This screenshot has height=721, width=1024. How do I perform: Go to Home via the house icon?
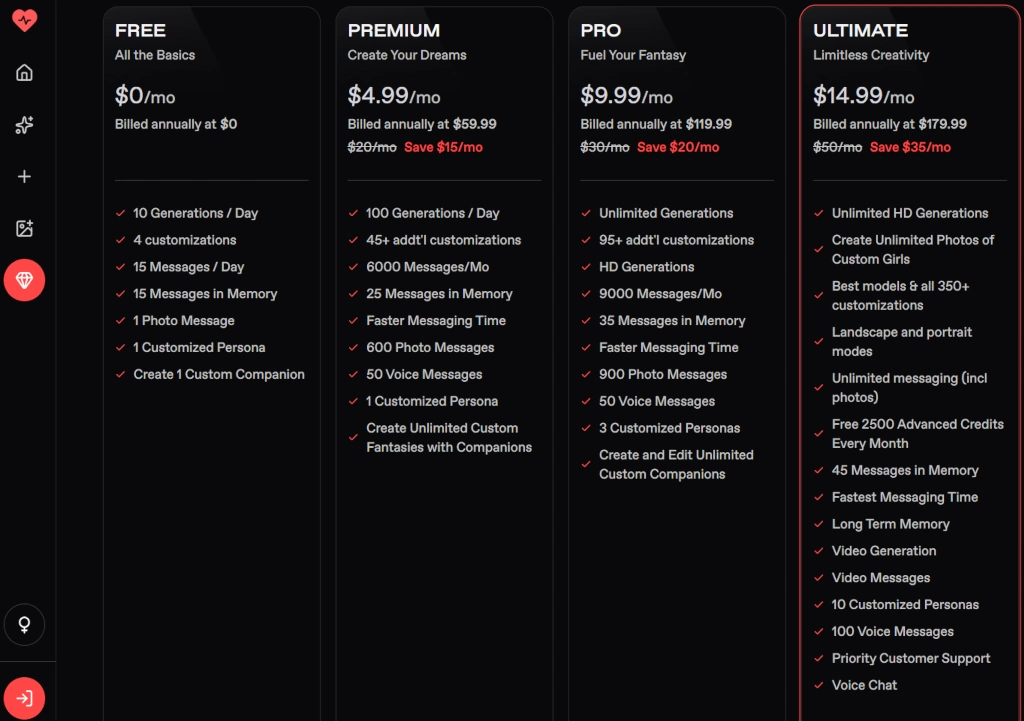tap(24, 73)
